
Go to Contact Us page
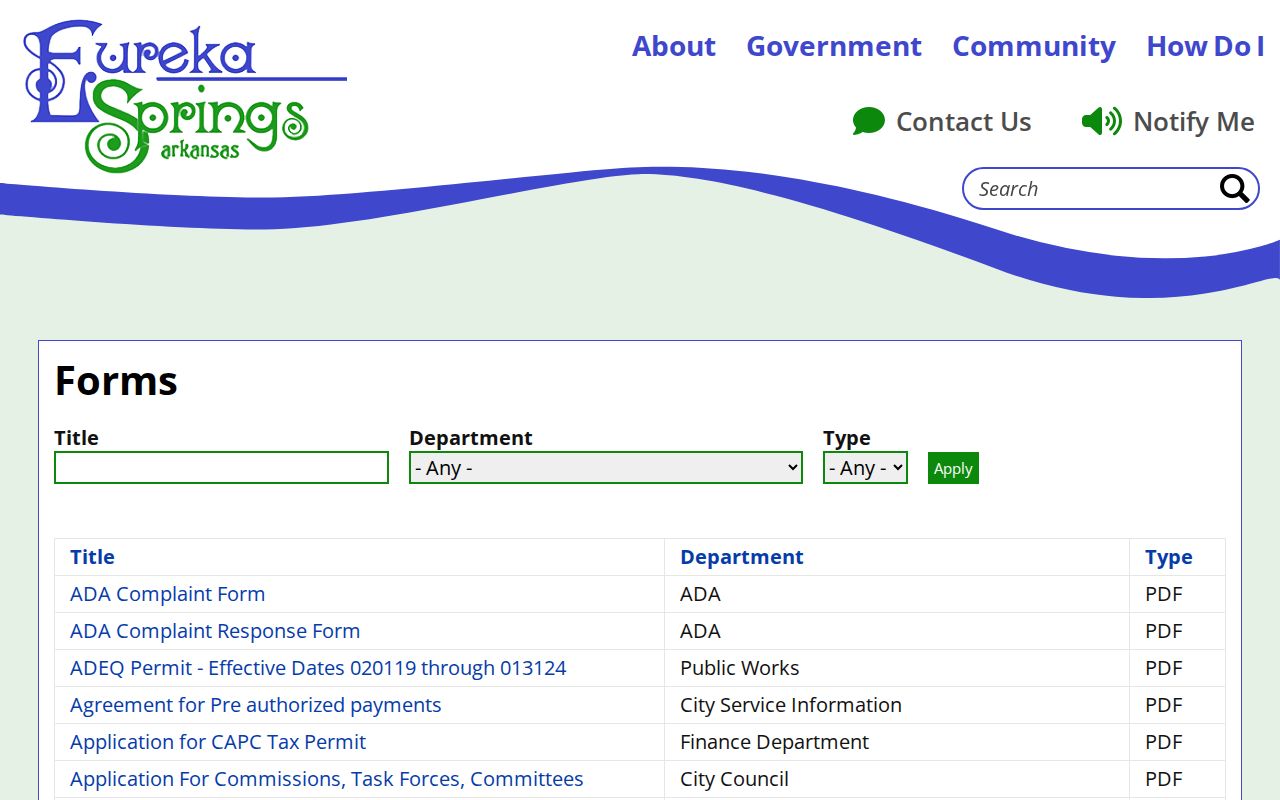(x=963, y=122)
